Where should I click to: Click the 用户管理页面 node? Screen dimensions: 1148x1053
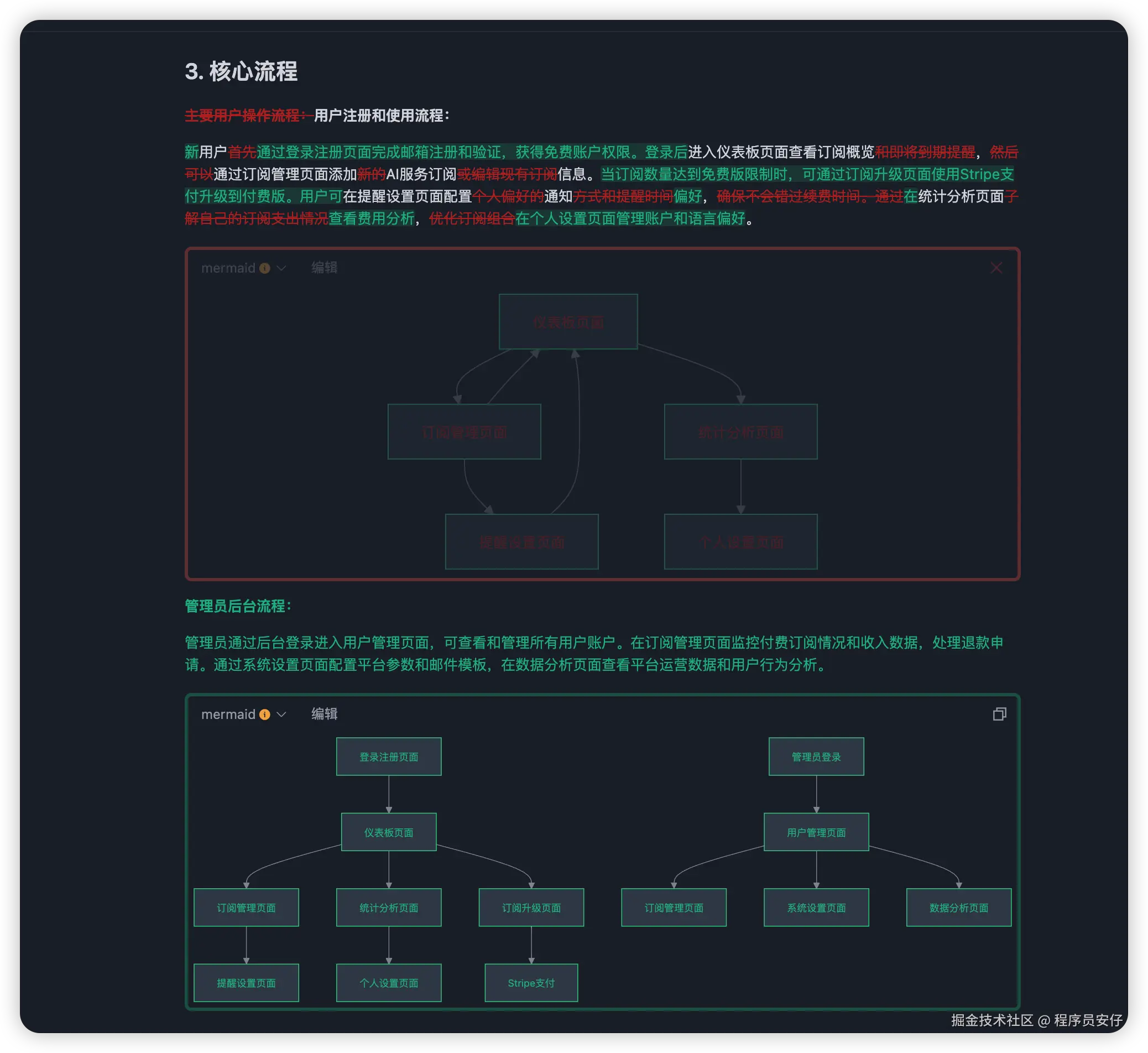816,832
